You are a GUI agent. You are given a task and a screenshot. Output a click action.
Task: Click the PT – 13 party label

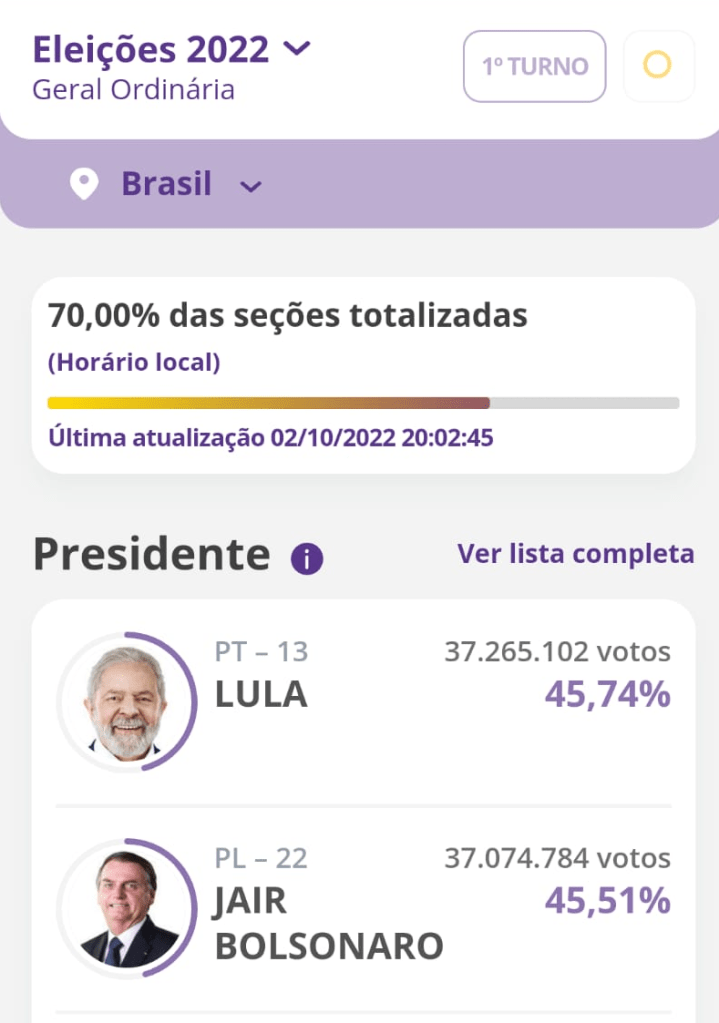tap(261, 652)
